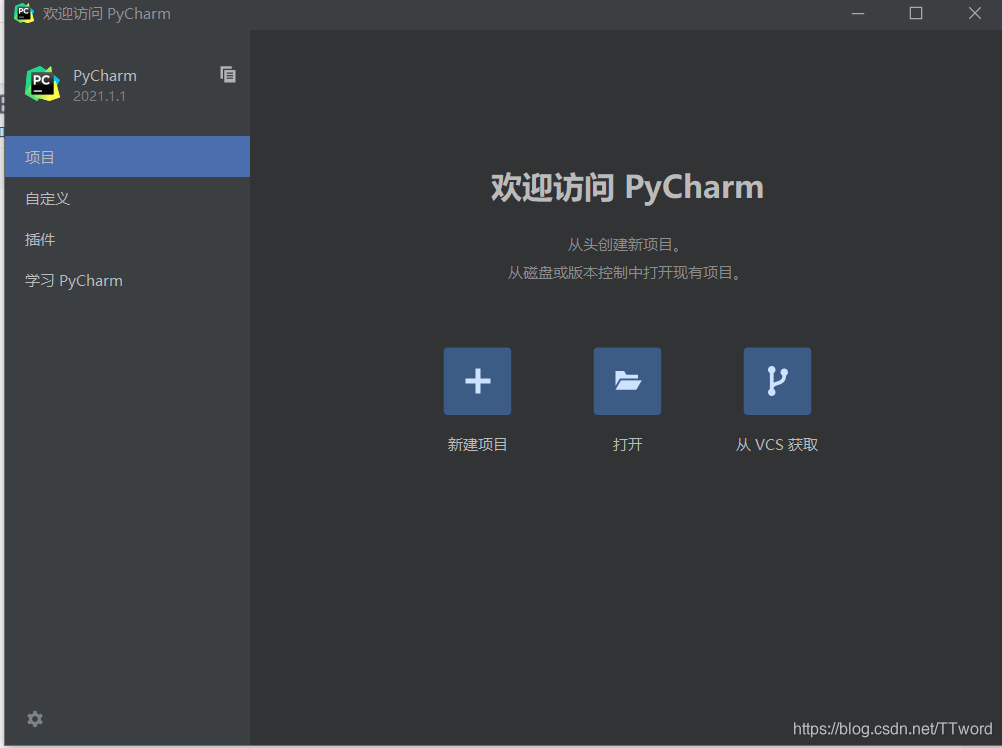Viewport: 1002px width, 748px height.
Task: Click the Get from VCS branch icon
Action: pos(777,381)
